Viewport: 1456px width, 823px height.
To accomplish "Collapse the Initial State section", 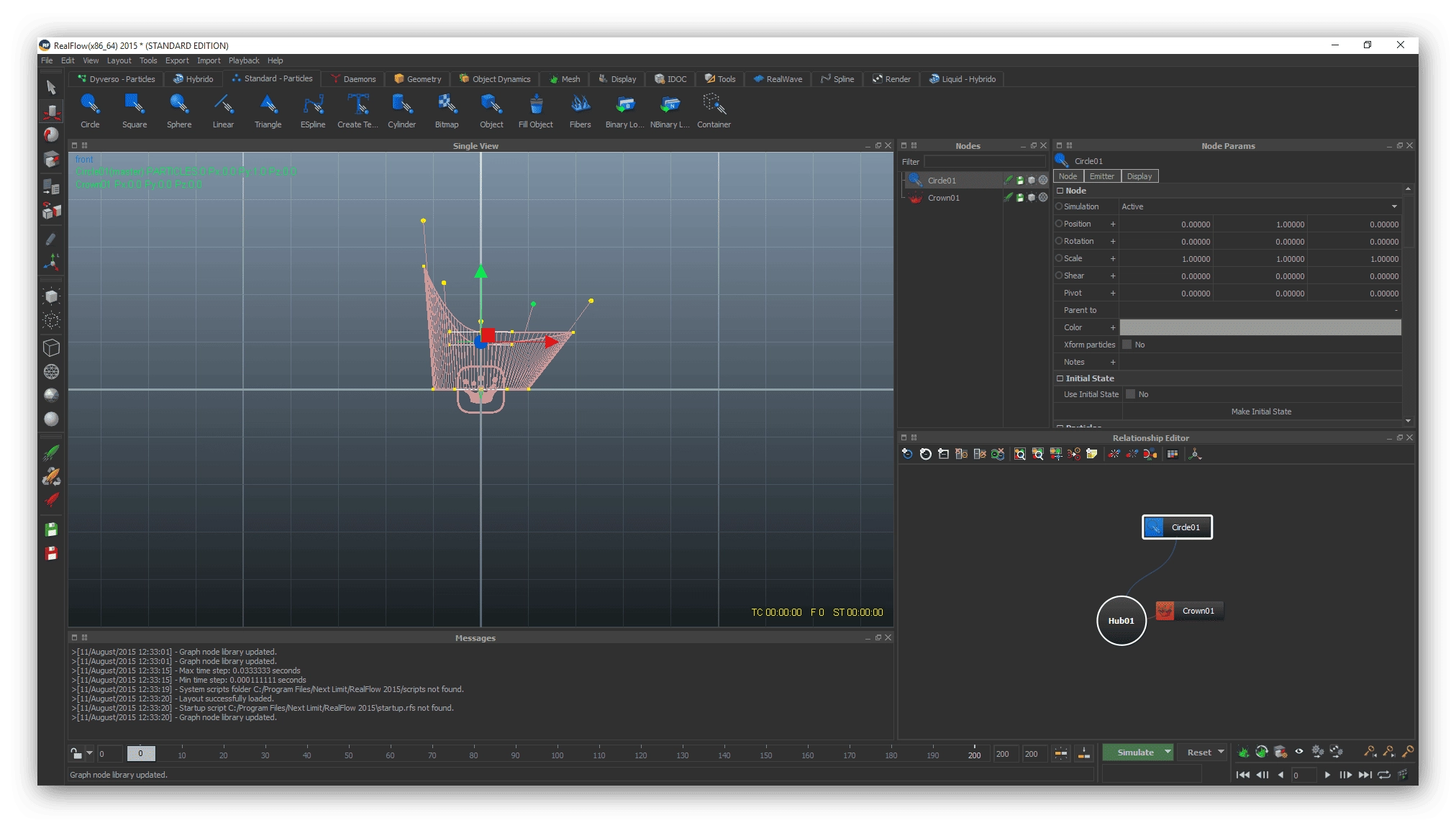I will coord(1060,378).
